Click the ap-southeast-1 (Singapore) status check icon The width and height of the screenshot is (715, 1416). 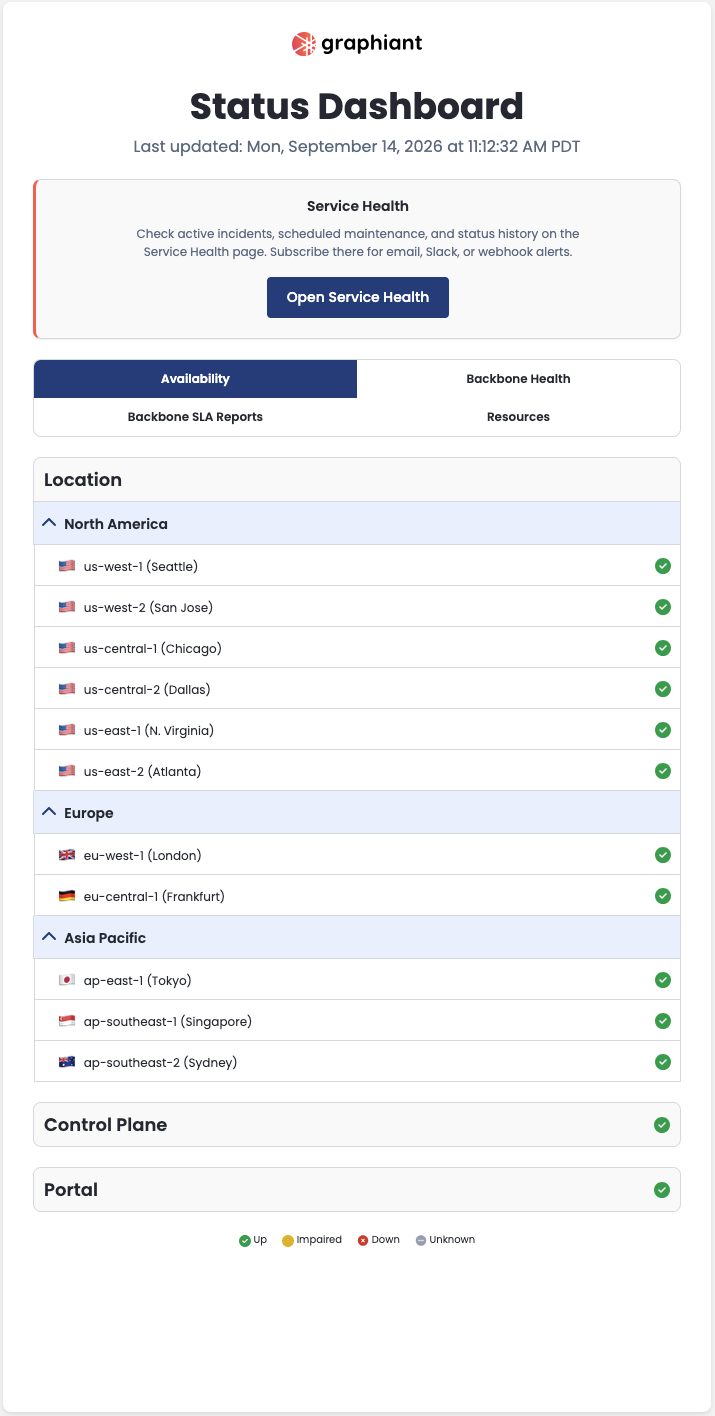(662, 1021)
